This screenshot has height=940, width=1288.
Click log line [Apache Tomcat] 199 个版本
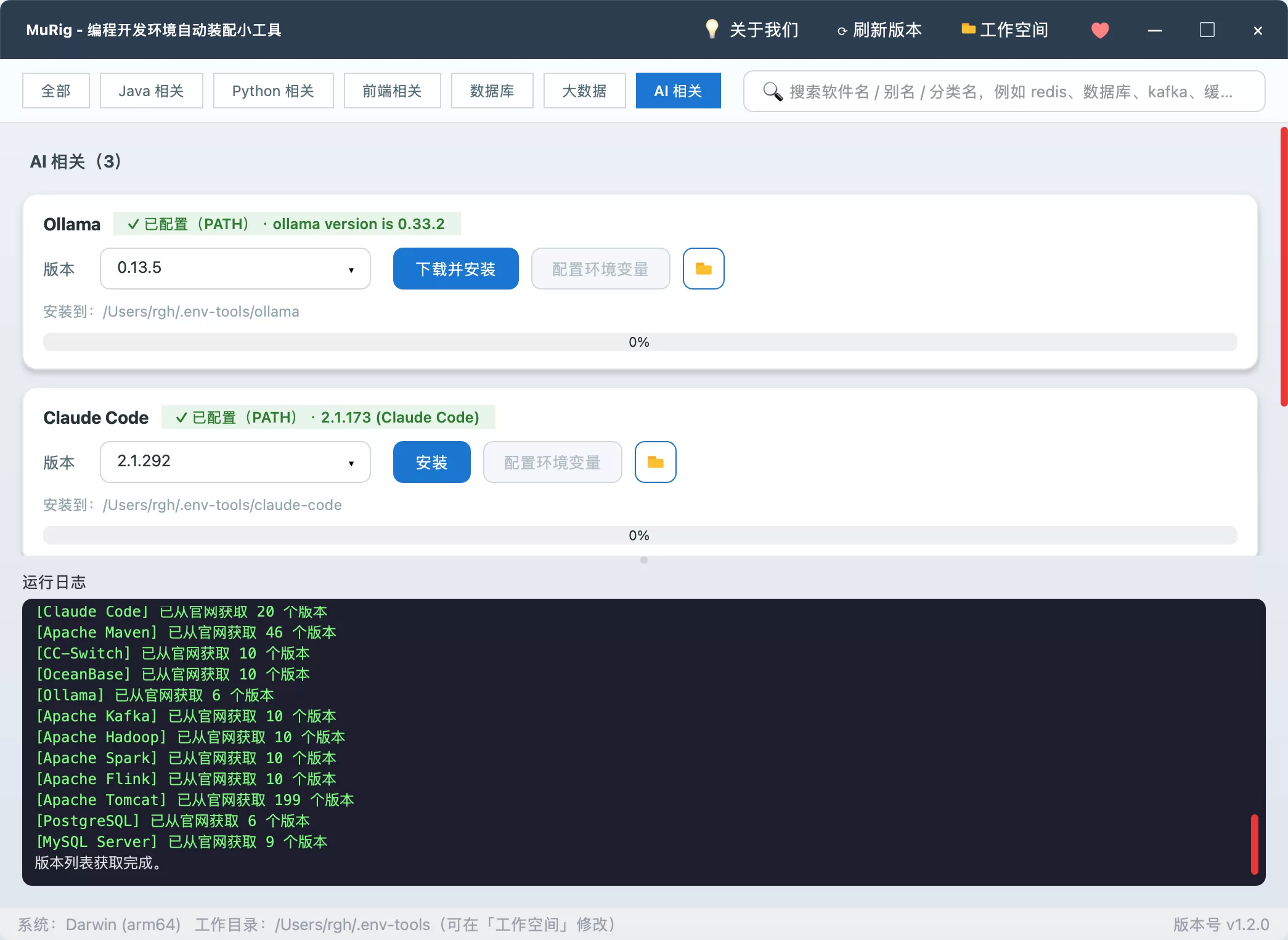pyautogui.click(x=195, y=800)
